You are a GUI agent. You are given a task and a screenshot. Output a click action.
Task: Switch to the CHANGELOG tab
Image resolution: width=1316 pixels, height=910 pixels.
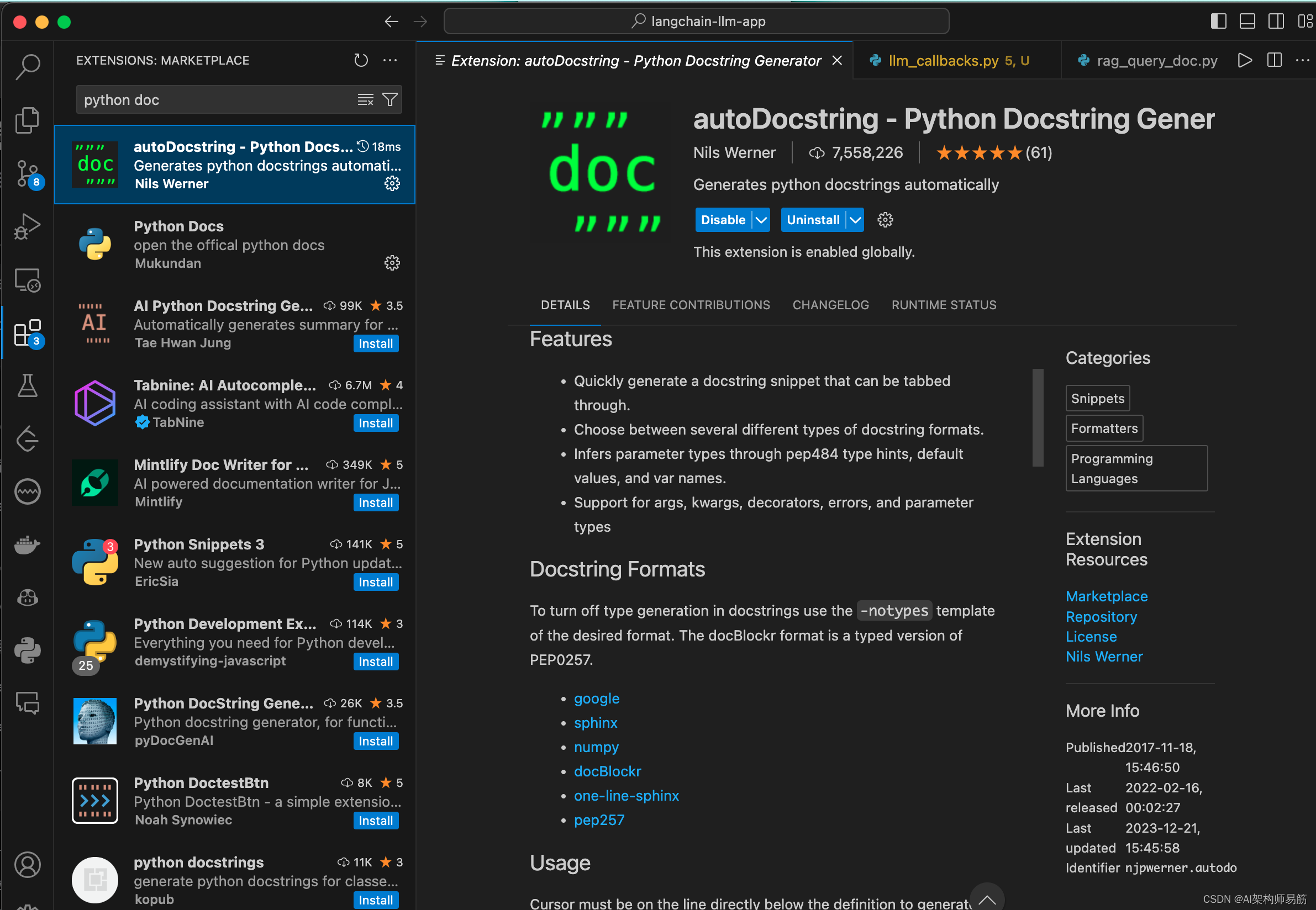[830, 305]
